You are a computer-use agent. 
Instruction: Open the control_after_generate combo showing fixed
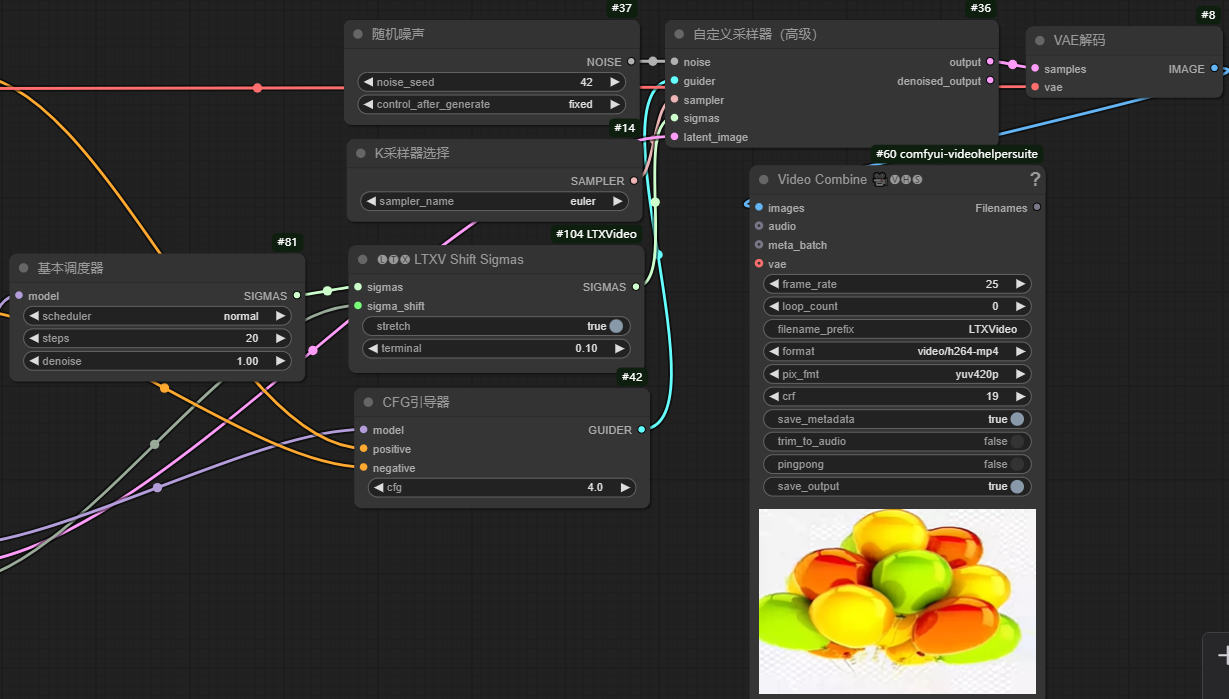click(491, 104)
